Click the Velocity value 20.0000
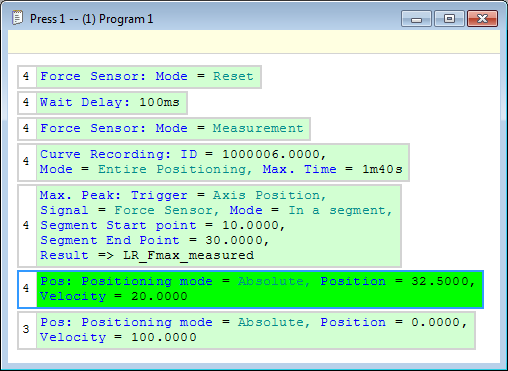Screen dimensions: 508x371 (159, 296)
